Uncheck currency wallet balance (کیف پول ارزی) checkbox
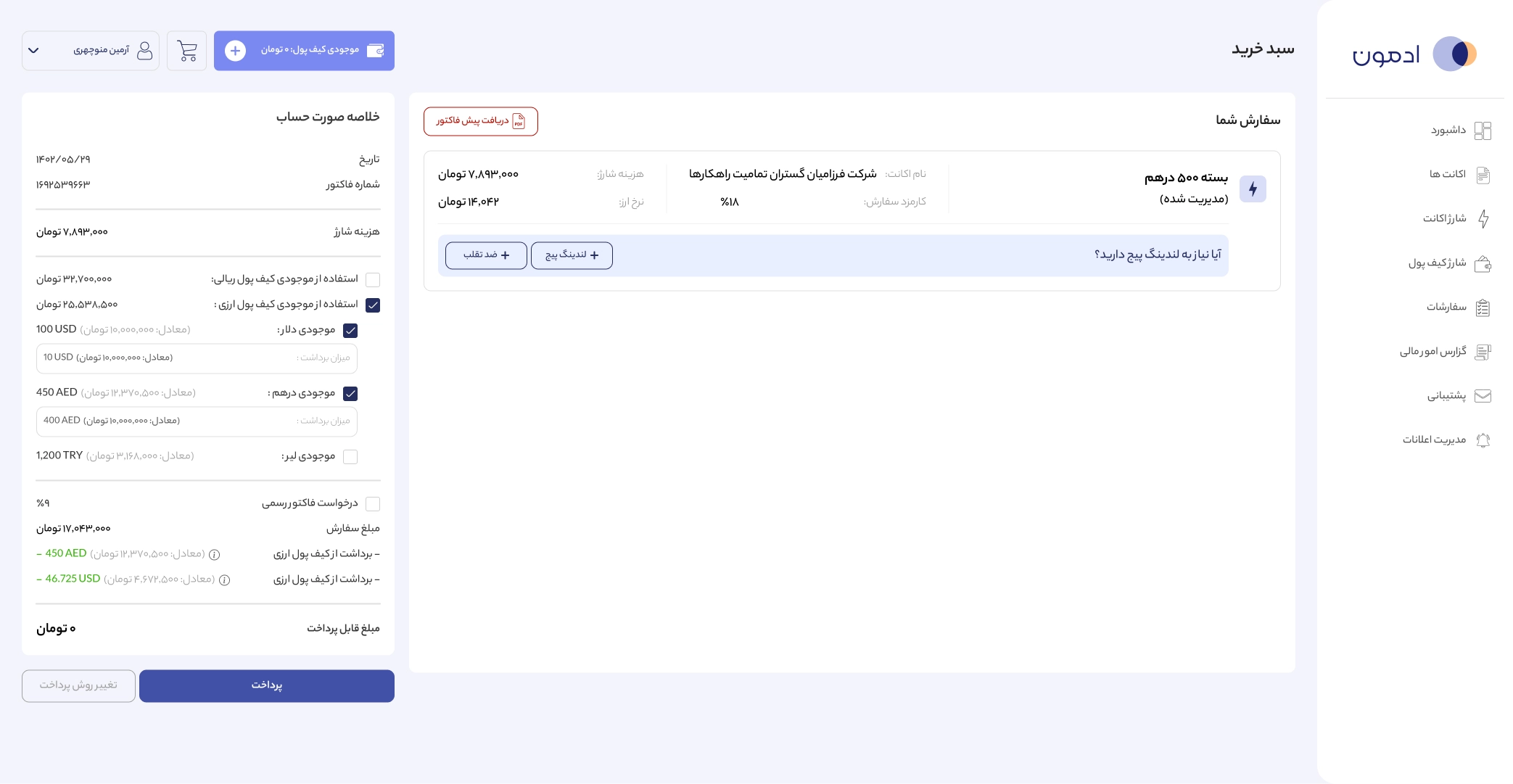This screenshot has height=784, width=1513. pyautogui.click(x=373, y=305)
